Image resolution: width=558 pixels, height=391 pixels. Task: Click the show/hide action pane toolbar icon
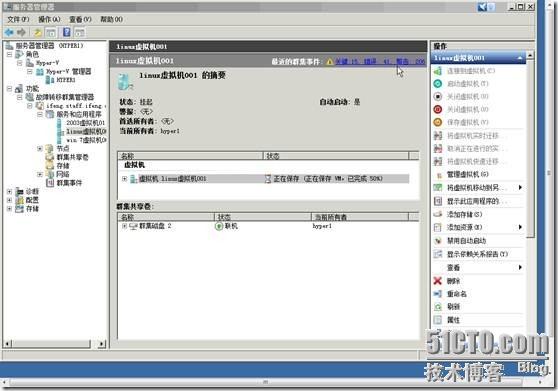[80, 33]
